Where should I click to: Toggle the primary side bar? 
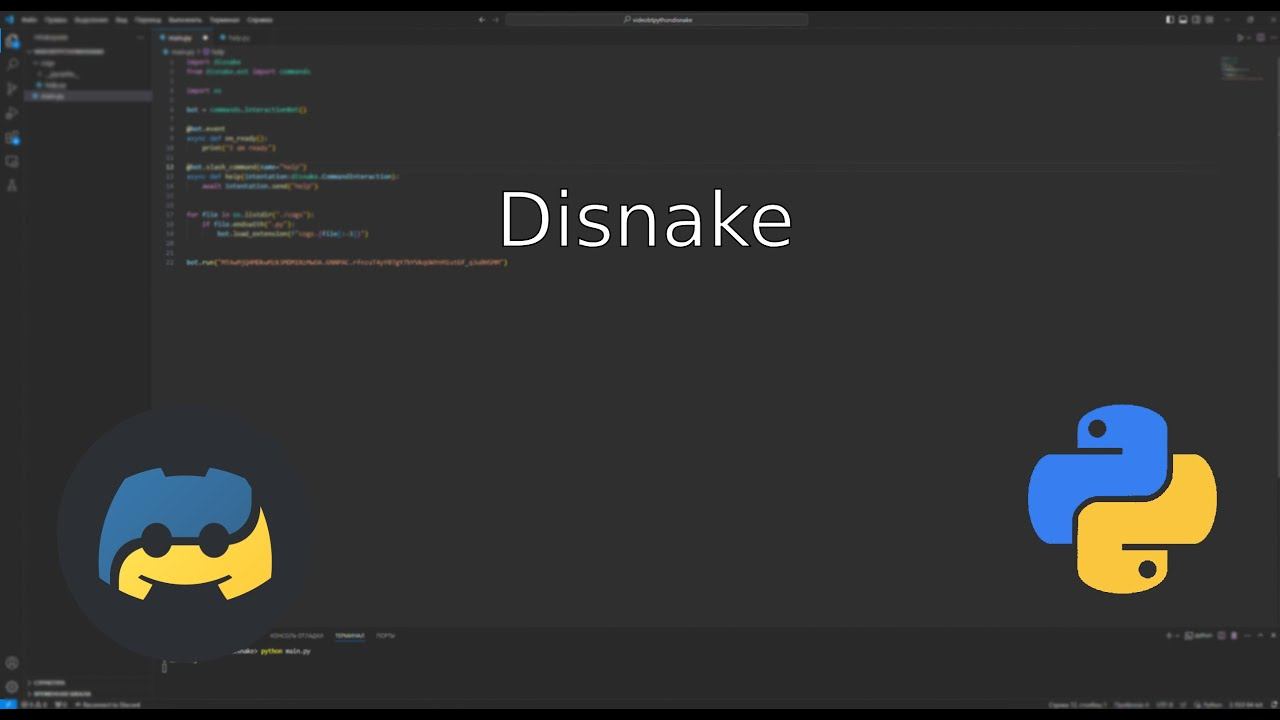[x=1171, y=20]
